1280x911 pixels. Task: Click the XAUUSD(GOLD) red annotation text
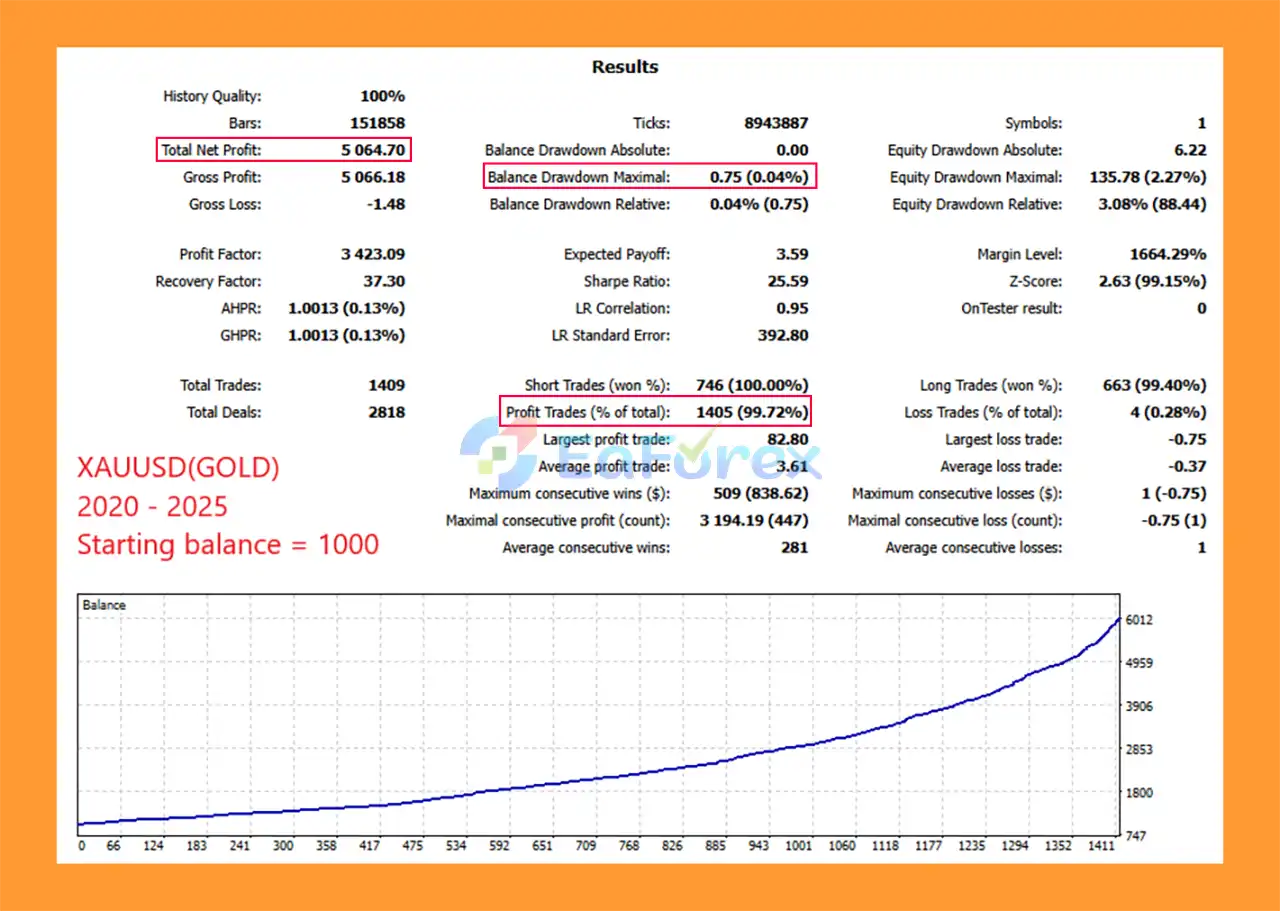[178, 467]
